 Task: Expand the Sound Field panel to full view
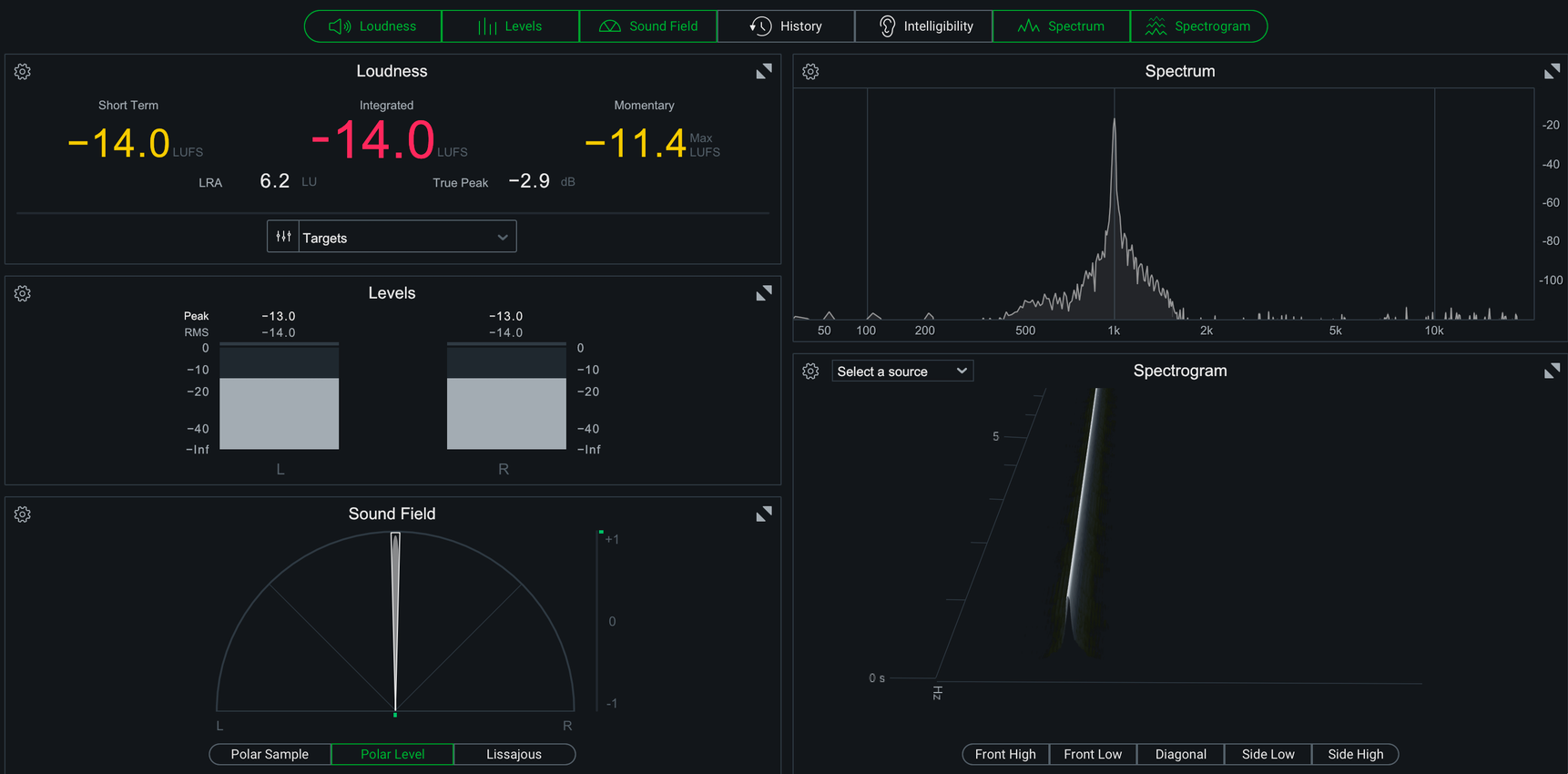click(x=764, y=514)
